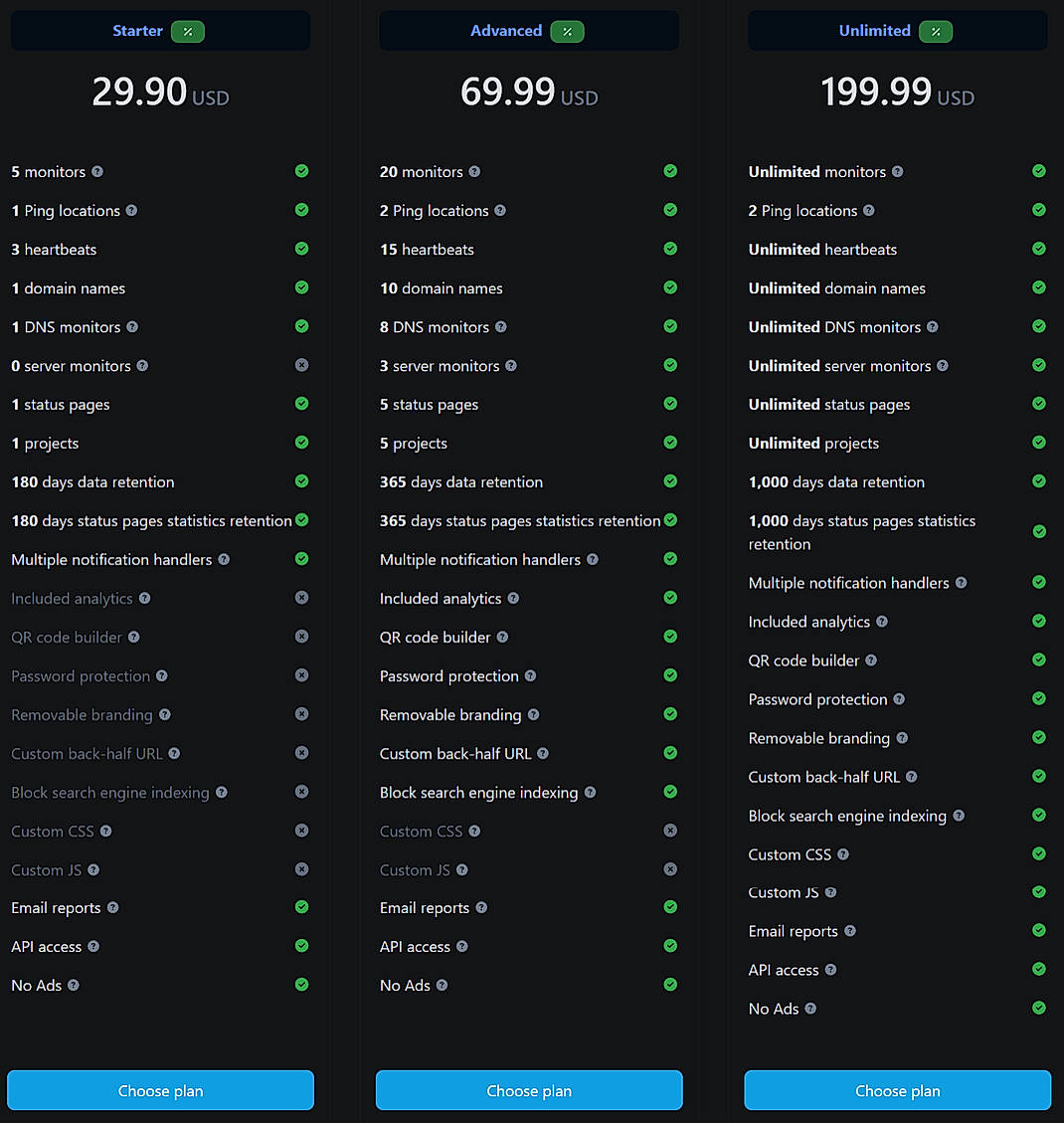Click the discount percent badge on Unlimited header
This screenshot has height=1123, width=1064.
click(x=935, y=31)
